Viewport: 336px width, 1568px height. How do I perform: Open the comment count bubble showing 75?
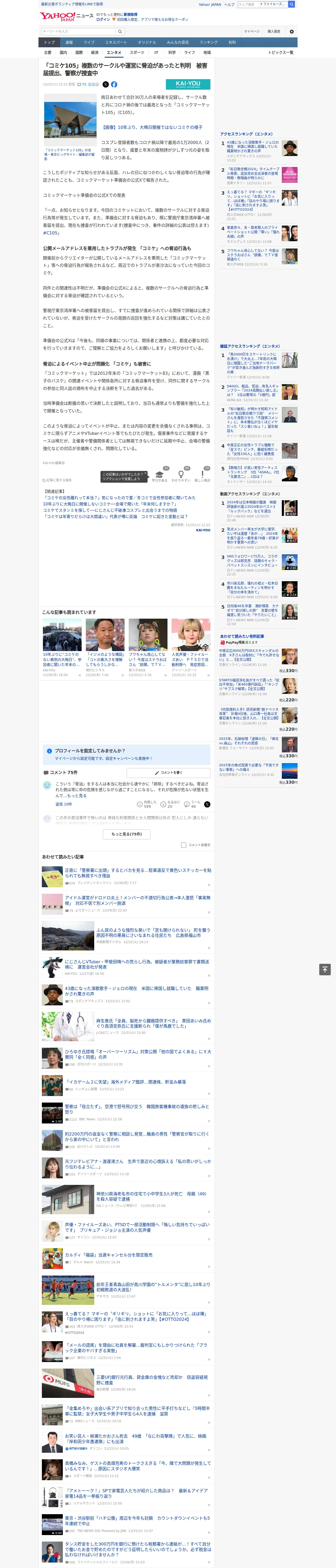[82, 85]
